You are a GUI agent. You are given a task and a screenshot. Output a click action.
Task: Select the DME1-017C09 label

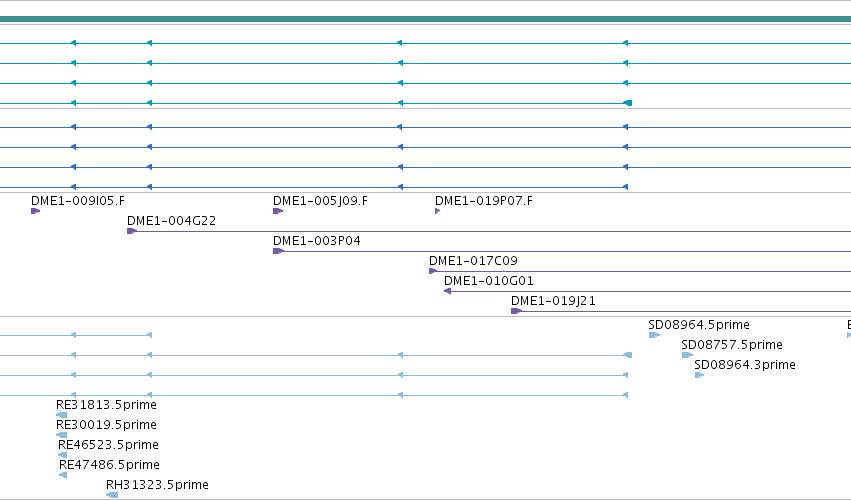[x=473, y=261]
